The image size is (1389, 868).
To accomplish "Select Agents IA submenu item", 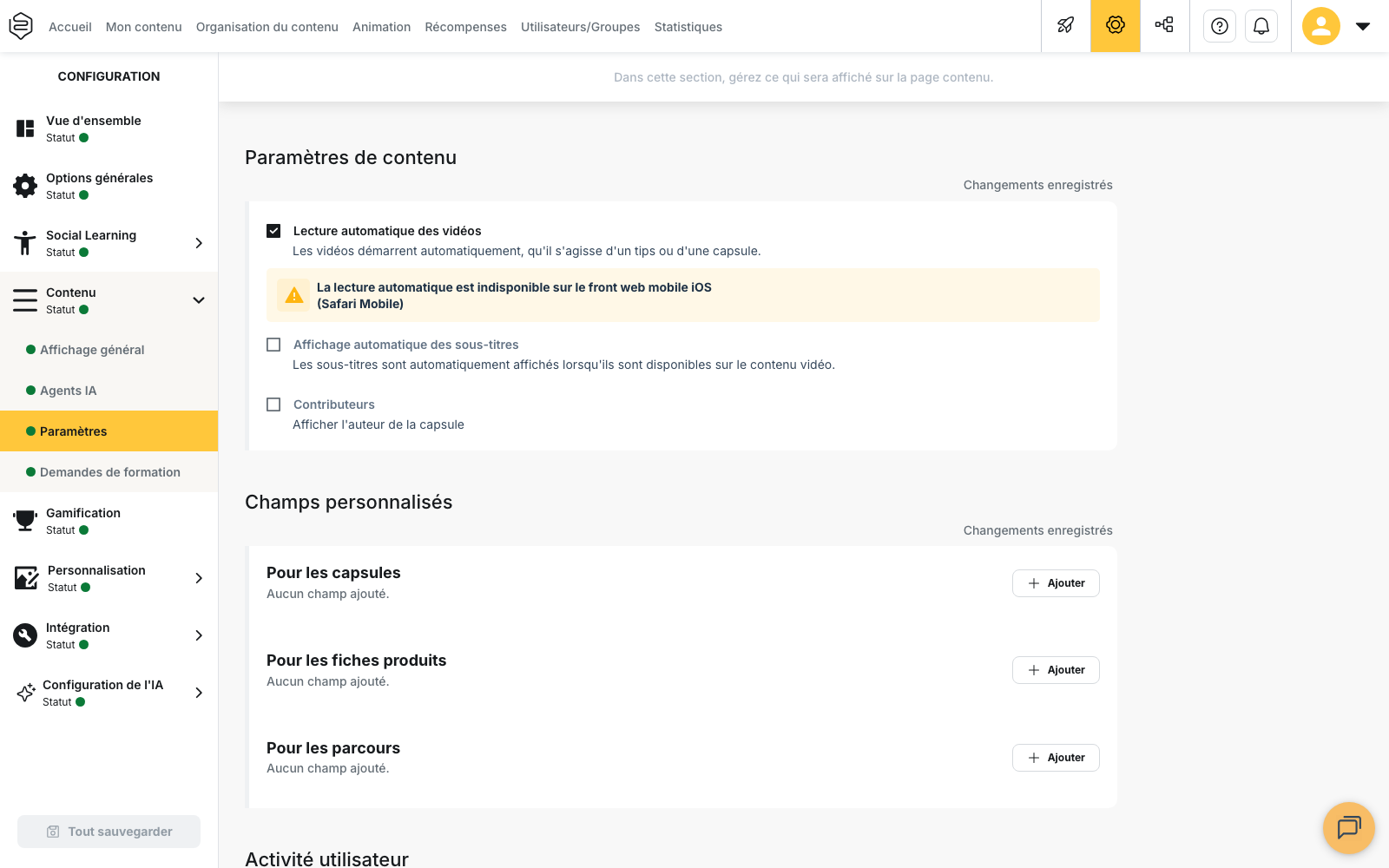I will tap(109, 391).
